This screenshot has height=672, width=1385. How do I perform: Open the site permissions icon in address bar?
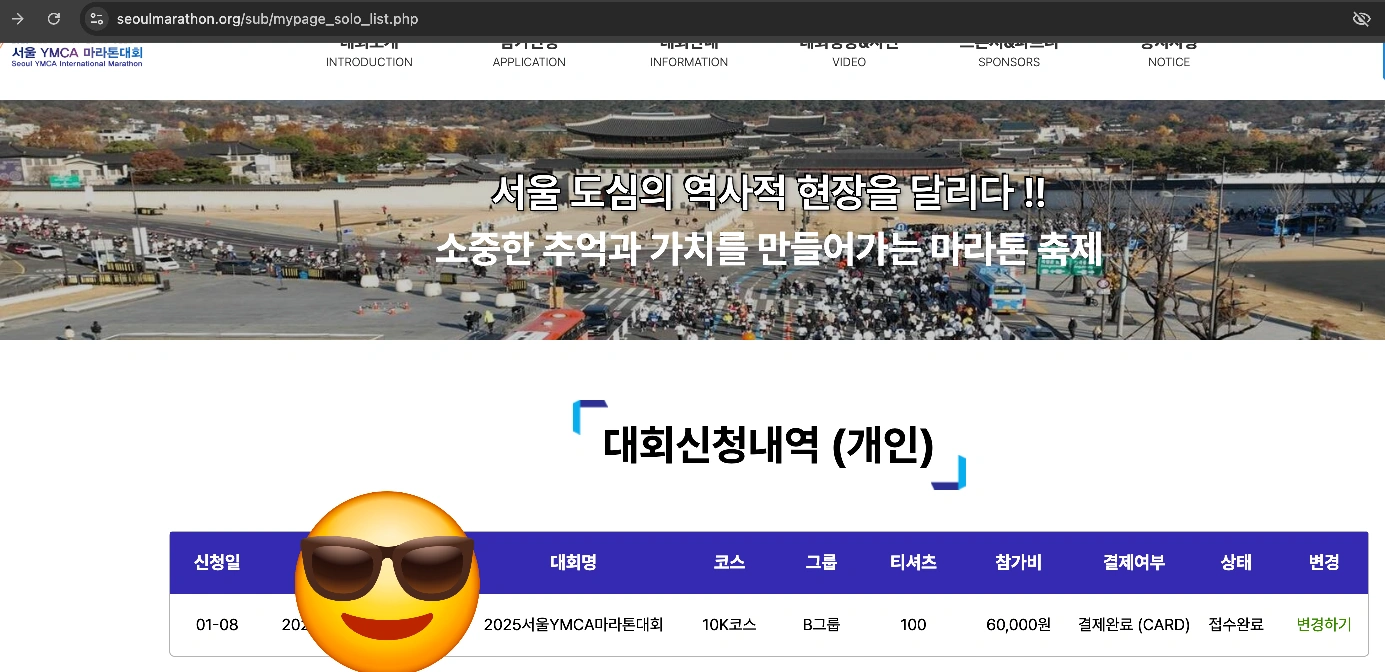click(96, 18)
